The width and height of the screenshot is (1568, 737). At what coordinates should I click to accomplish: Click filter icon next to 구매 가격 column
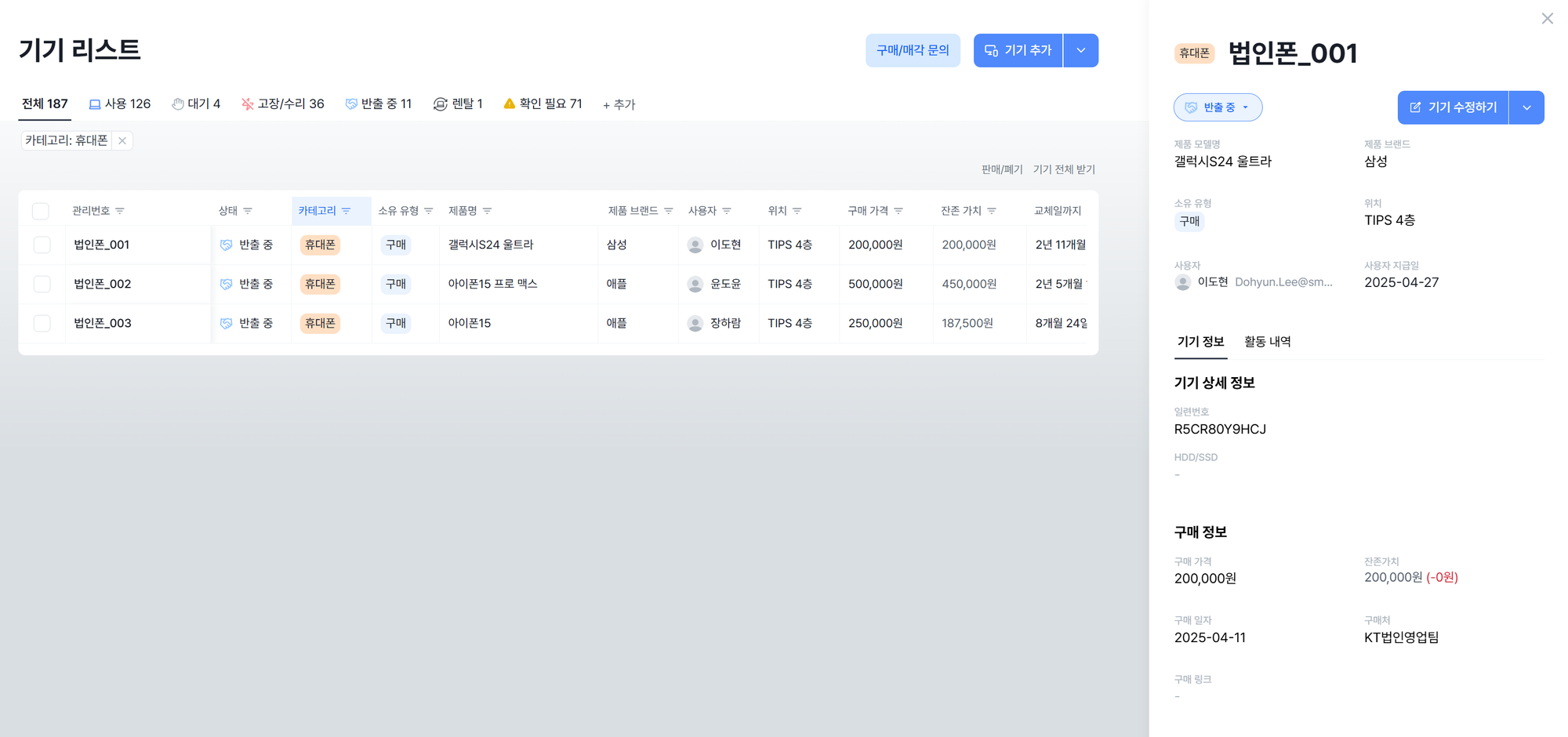point(898,211)
